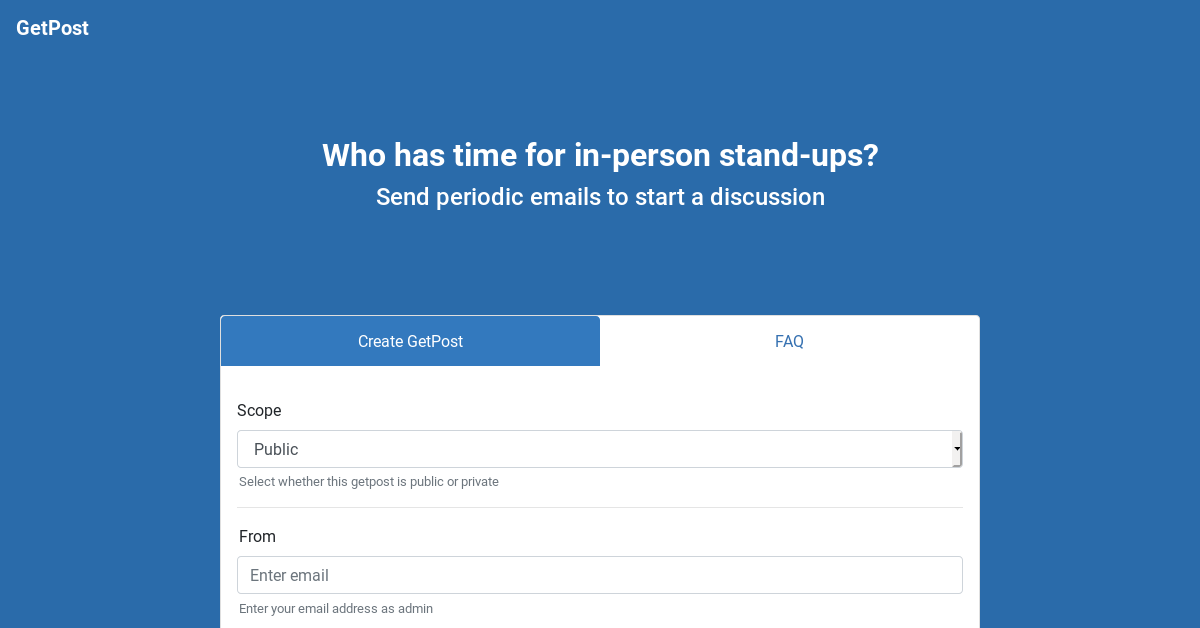Open GetPost home via navbar title
The image size is (1200, 628).
click(x=52, y=28)
